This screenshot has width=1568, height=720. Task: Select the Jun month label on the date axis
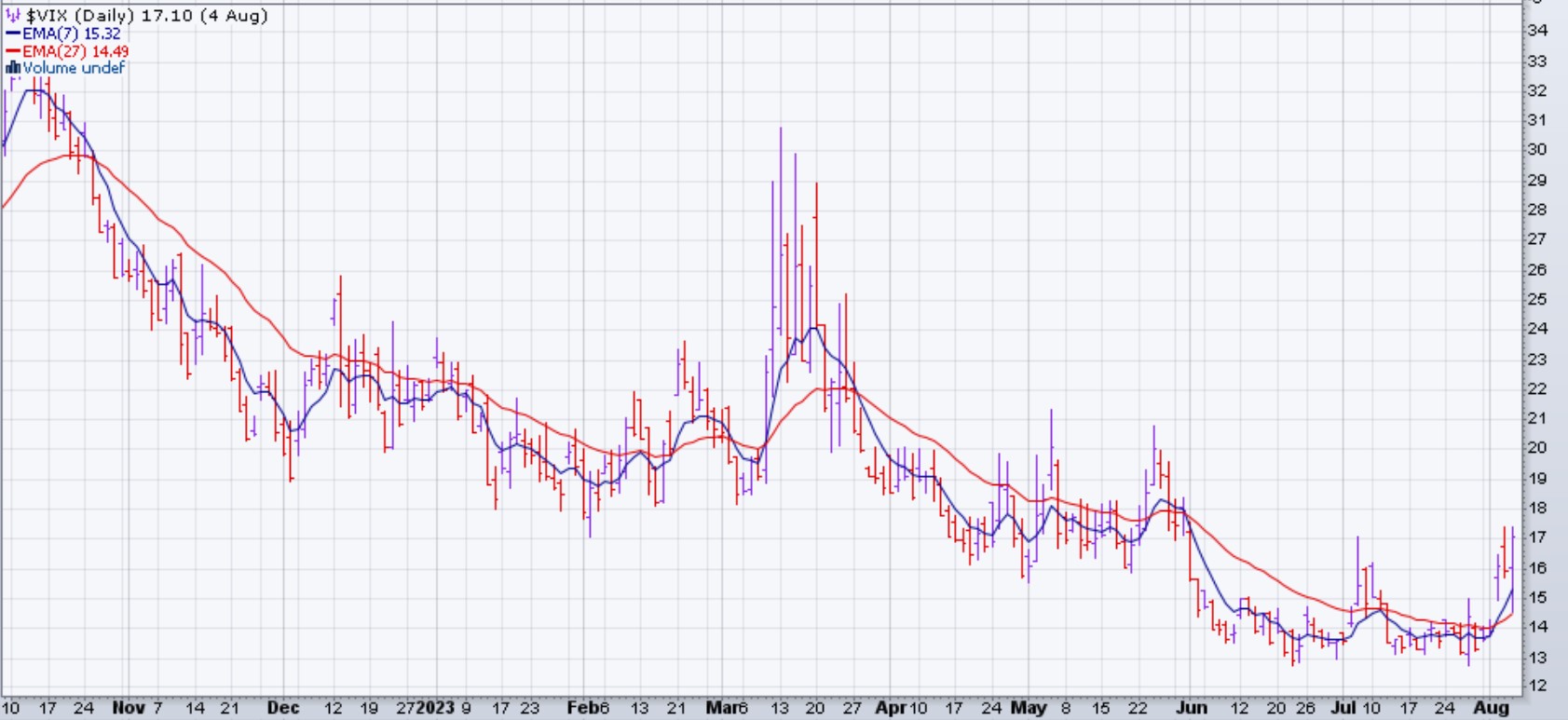coord(1191,708)
